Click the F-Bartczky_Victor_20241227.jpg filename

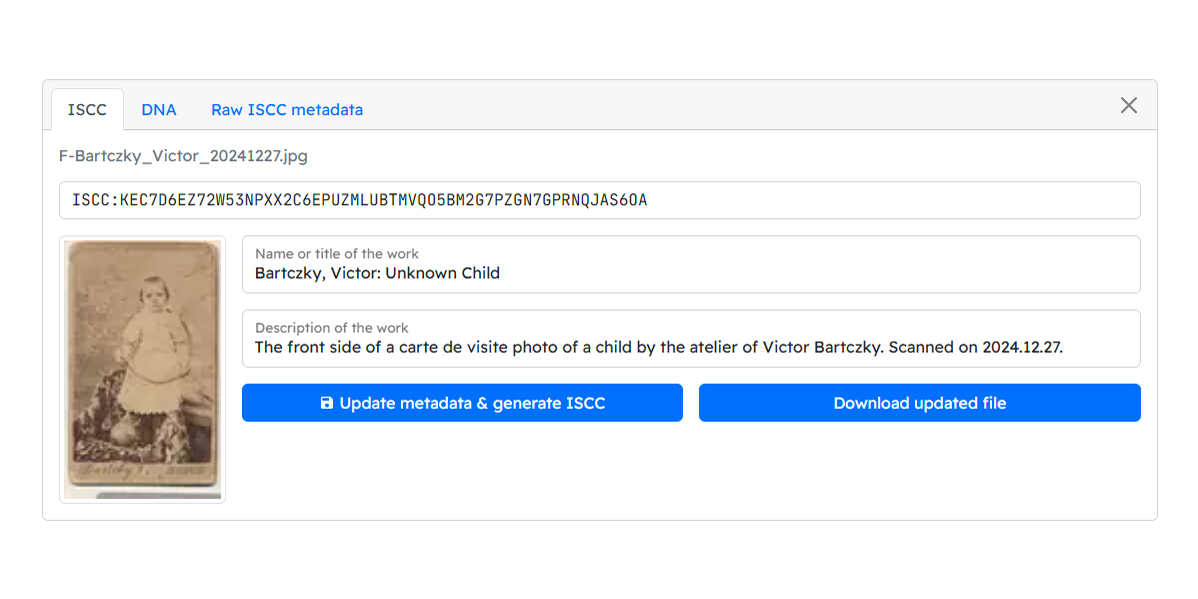point(183,156)
